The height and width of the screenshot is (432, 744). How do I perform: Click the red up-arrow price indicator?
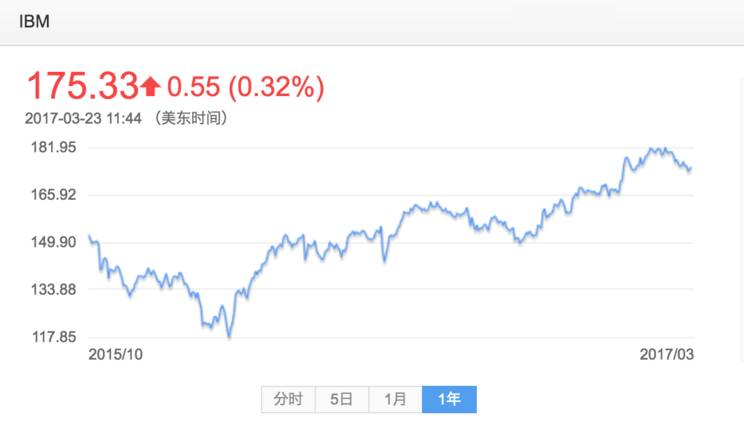[x=151, y=87]
